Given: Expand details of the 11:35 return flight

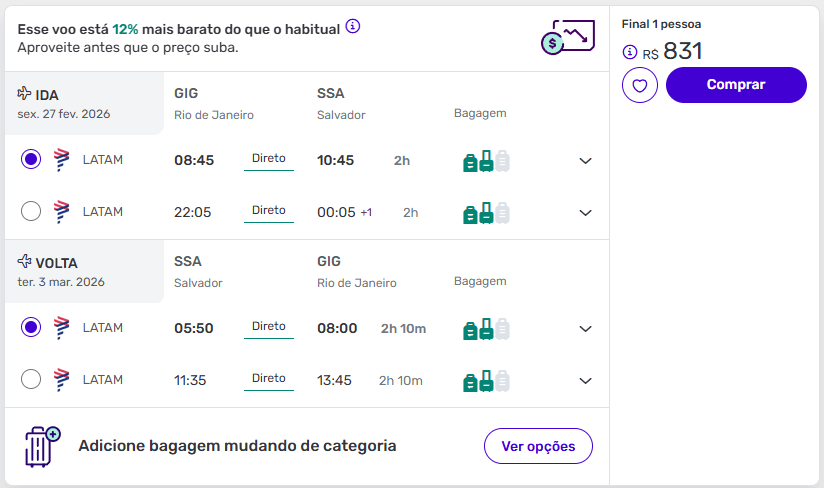Looking at the screenshot, I should tap(586, 380).
